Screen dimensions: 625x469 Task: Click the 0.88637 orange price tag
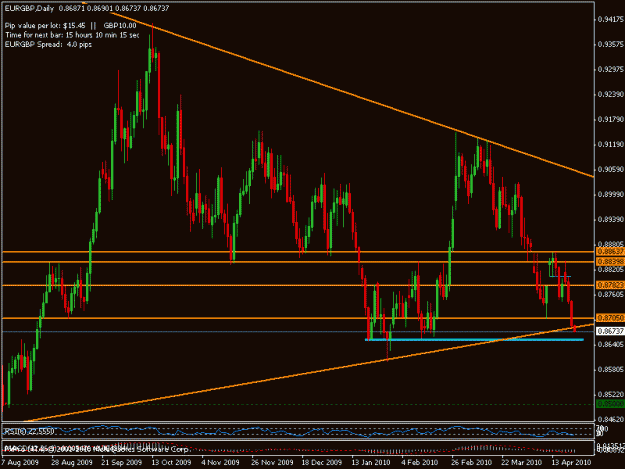click(x=610, y=252)
